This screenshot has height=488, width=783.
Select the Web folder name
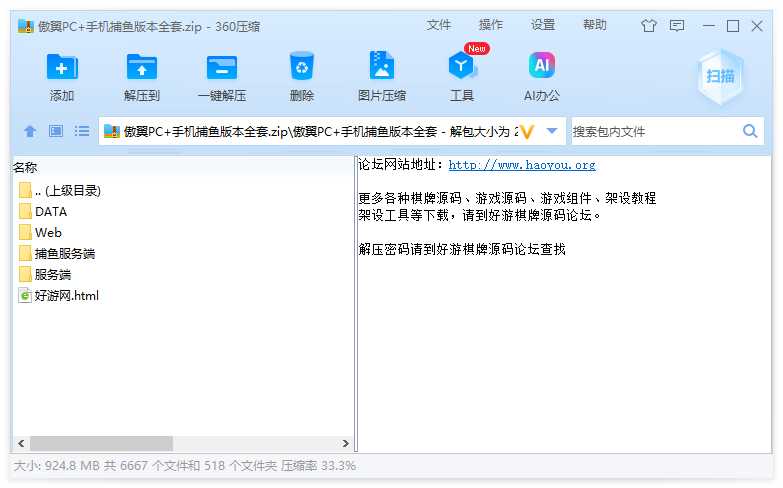[48, 233]
